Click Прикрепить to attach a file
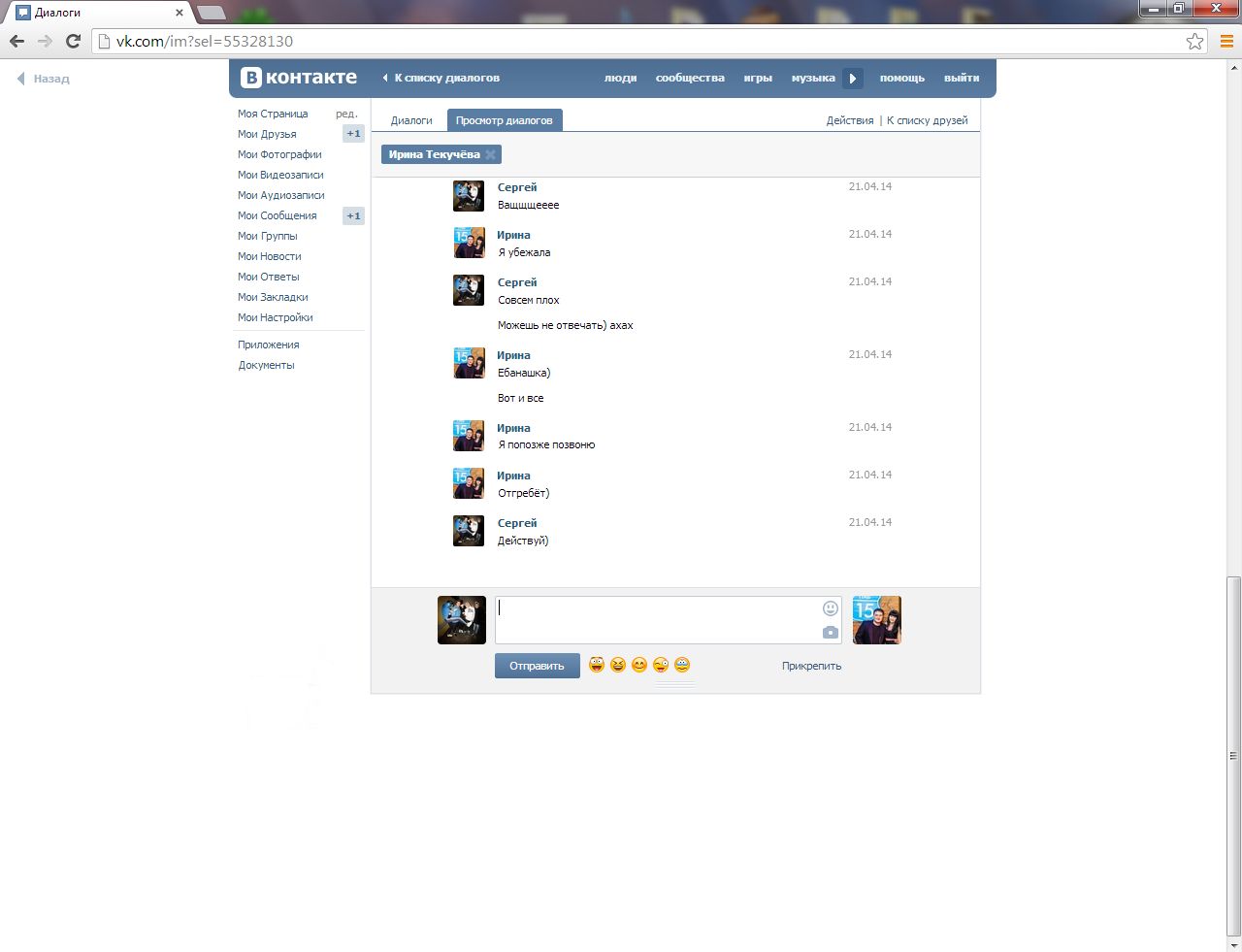 (811, 666)
